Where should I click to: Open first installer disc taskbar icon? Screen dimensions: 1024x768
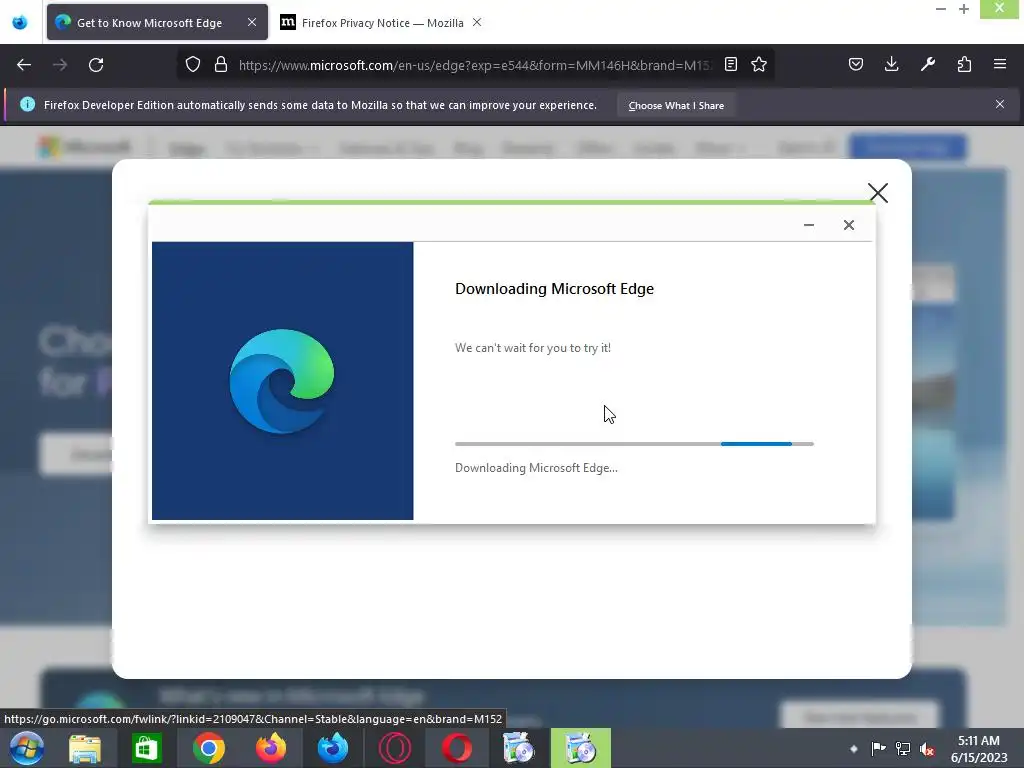tap(519, 748)
